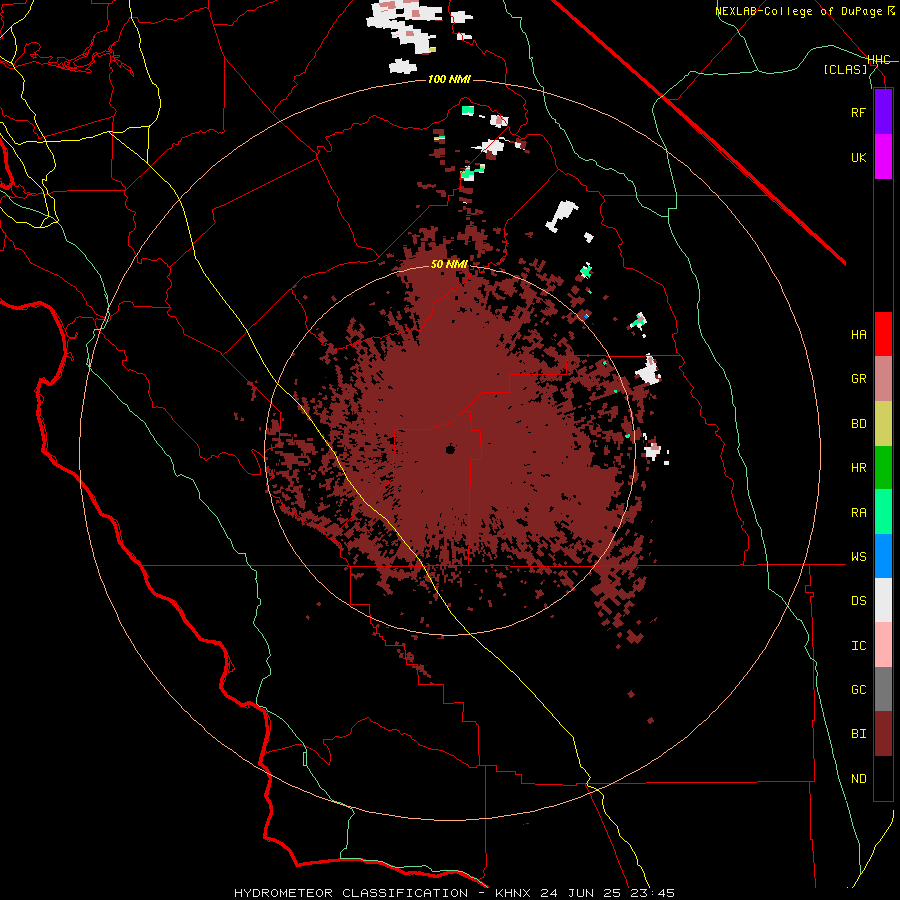Click the BD legend label
Image resolution: width=900 pixels, height=900 pixels.
pos(858,424)
